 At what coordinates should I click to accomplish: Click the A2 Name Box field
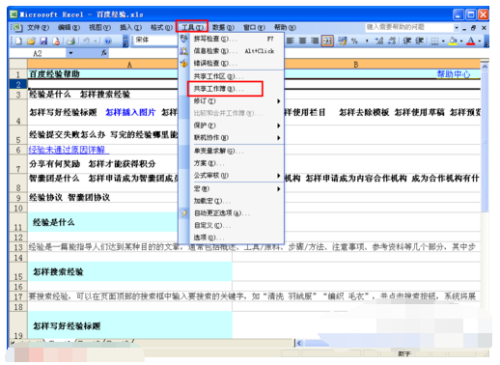38,53
